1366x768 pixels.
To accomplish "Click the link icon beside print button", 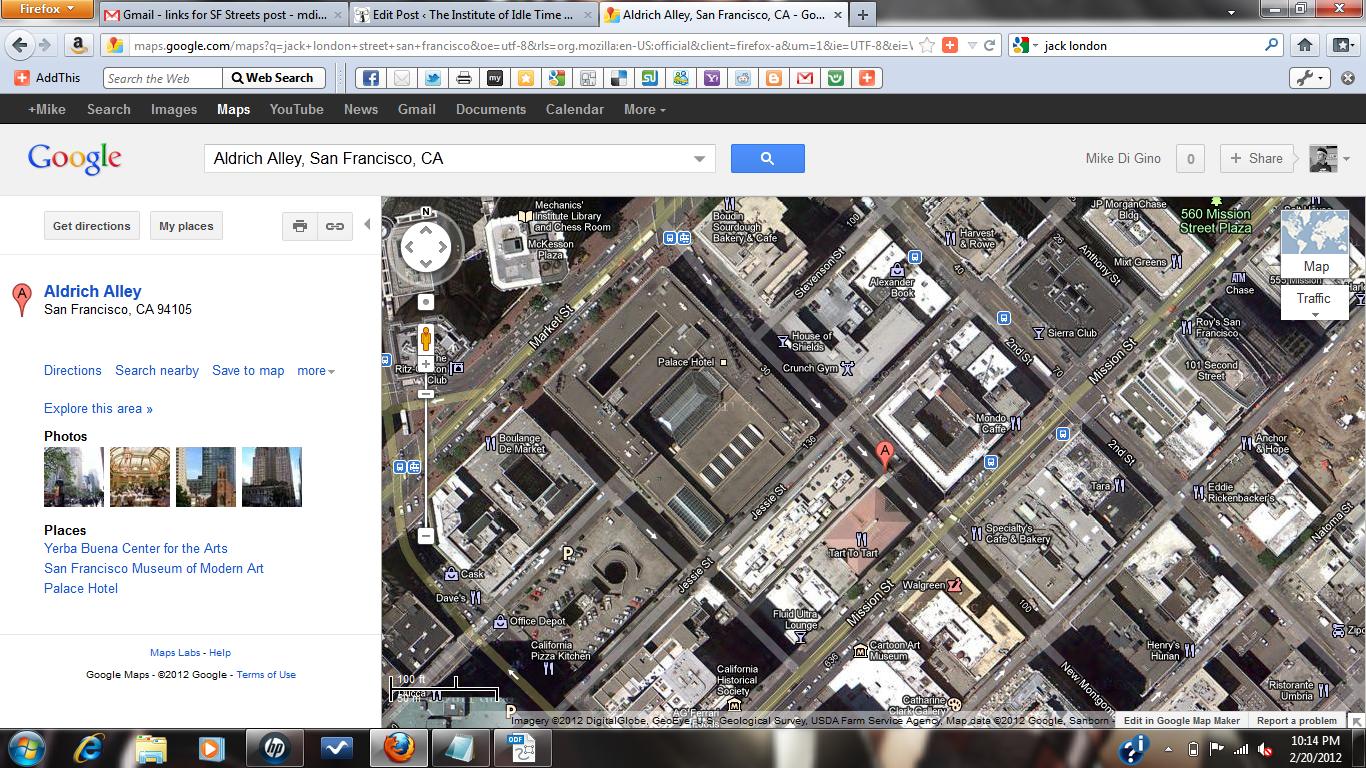I will [335, 226].
